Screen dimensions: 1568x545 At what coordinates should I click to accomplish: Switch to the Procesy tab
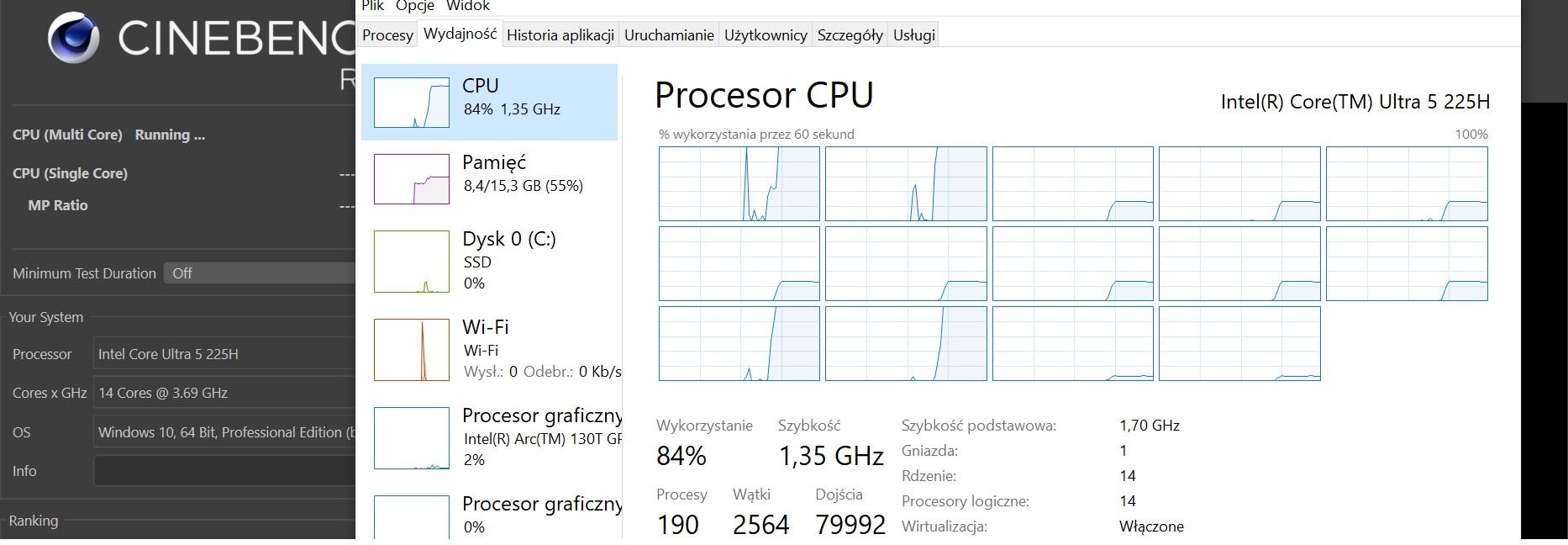click(387, 35)
